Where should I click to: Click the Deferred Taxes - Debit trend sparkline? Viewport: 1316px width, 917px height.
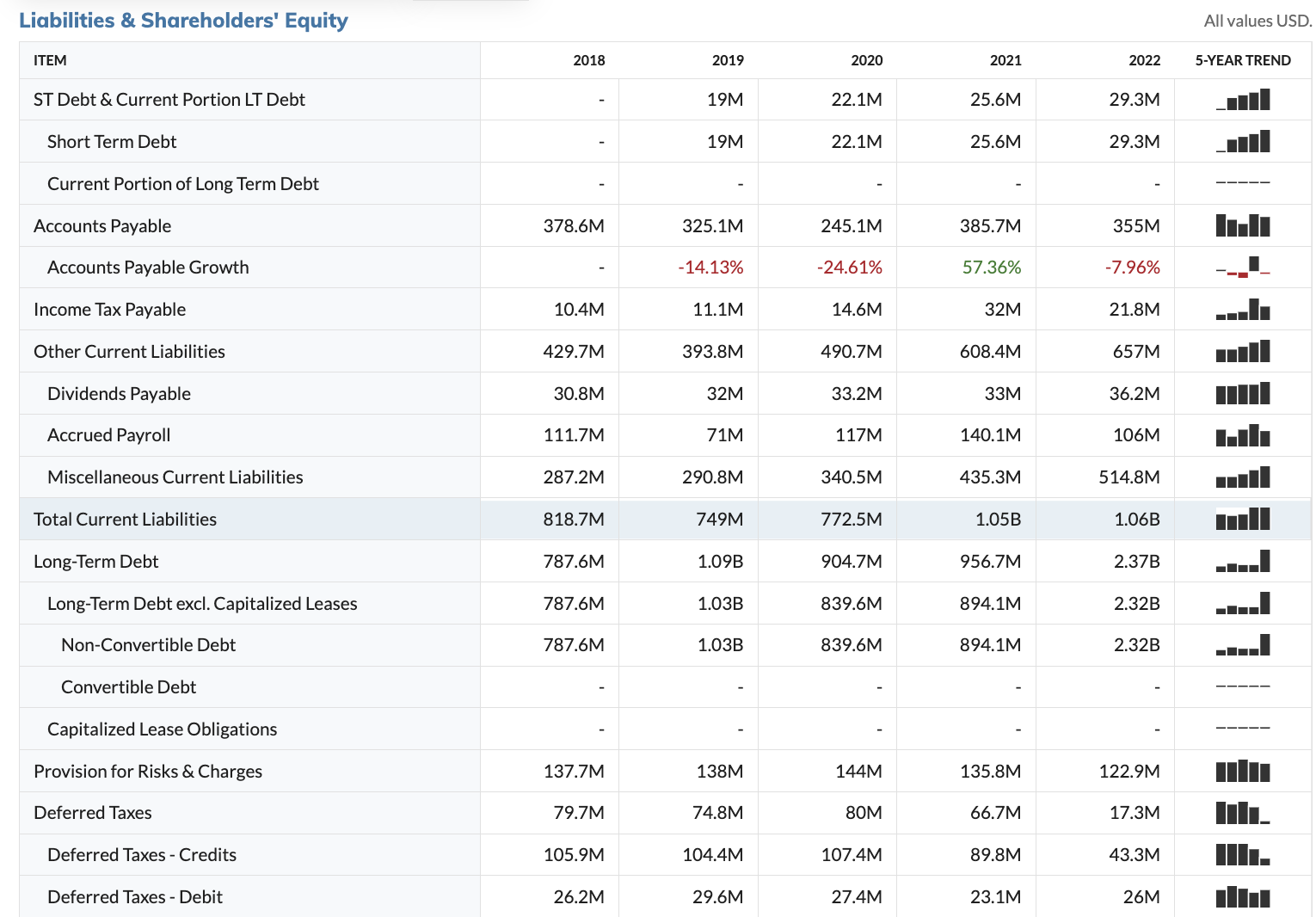[x=1243, y=897]
